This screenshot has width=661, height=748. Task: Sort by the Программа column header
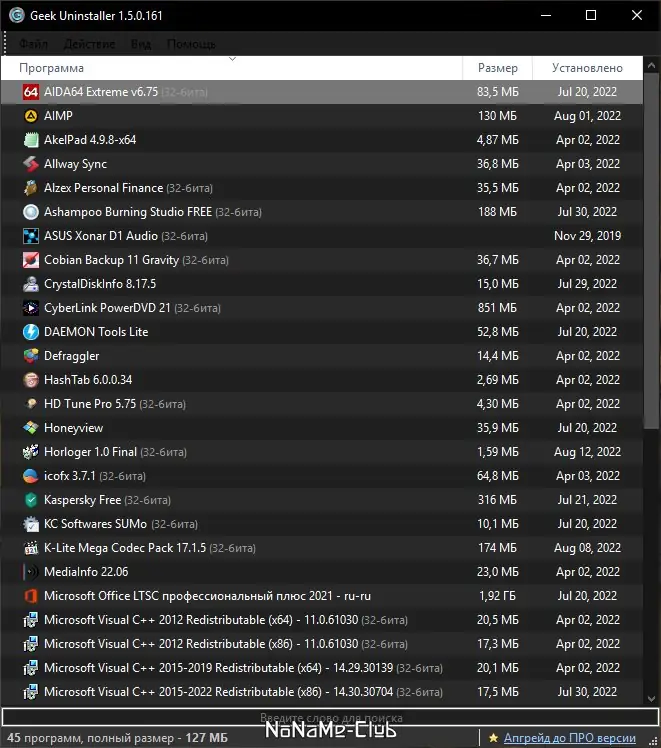(232, 68)
